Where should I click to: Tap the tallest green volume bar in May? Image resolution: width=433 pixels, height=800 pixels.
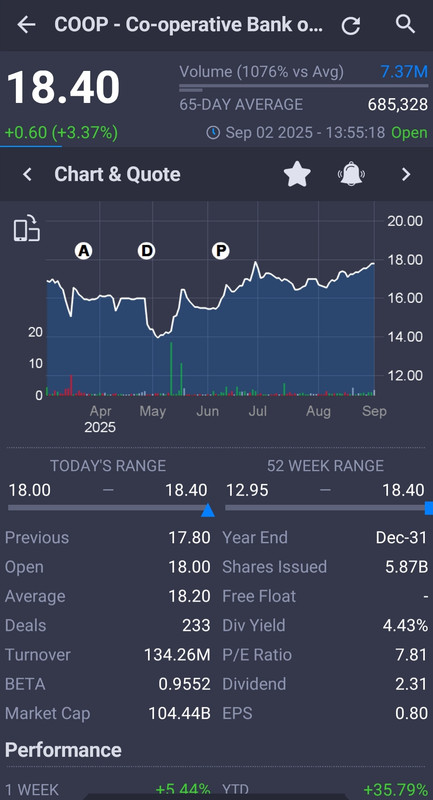coord(171,368)
